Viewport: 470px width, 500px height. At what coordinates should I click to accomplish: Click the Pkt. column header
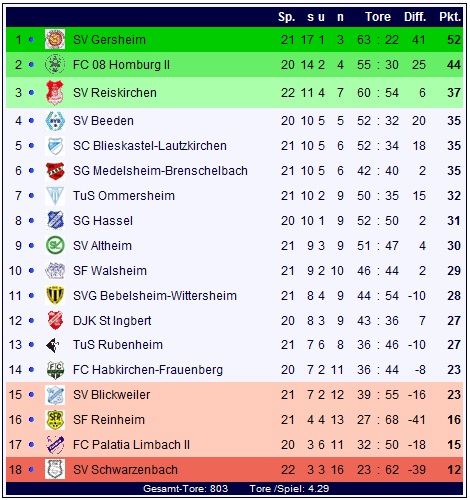450,17
